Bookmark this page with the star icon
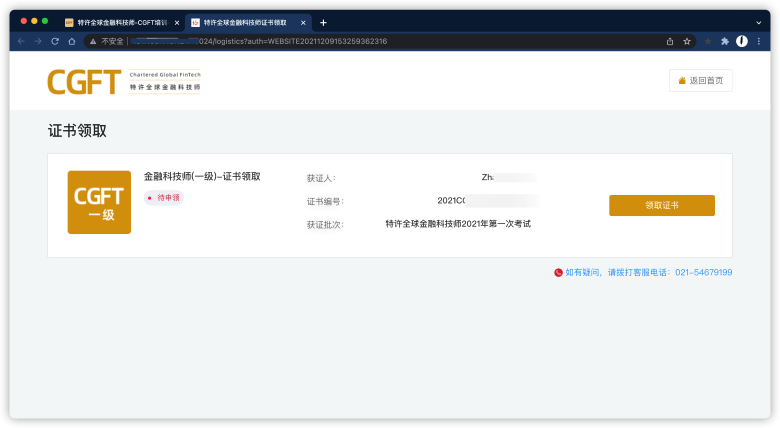The height and width of the screenshot is (428, 780). 687,41
